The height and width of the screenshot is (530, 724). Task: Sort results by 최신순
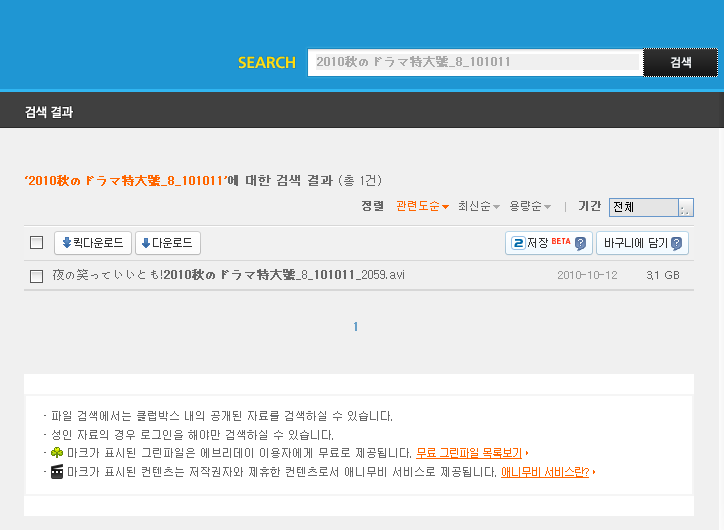478,207
